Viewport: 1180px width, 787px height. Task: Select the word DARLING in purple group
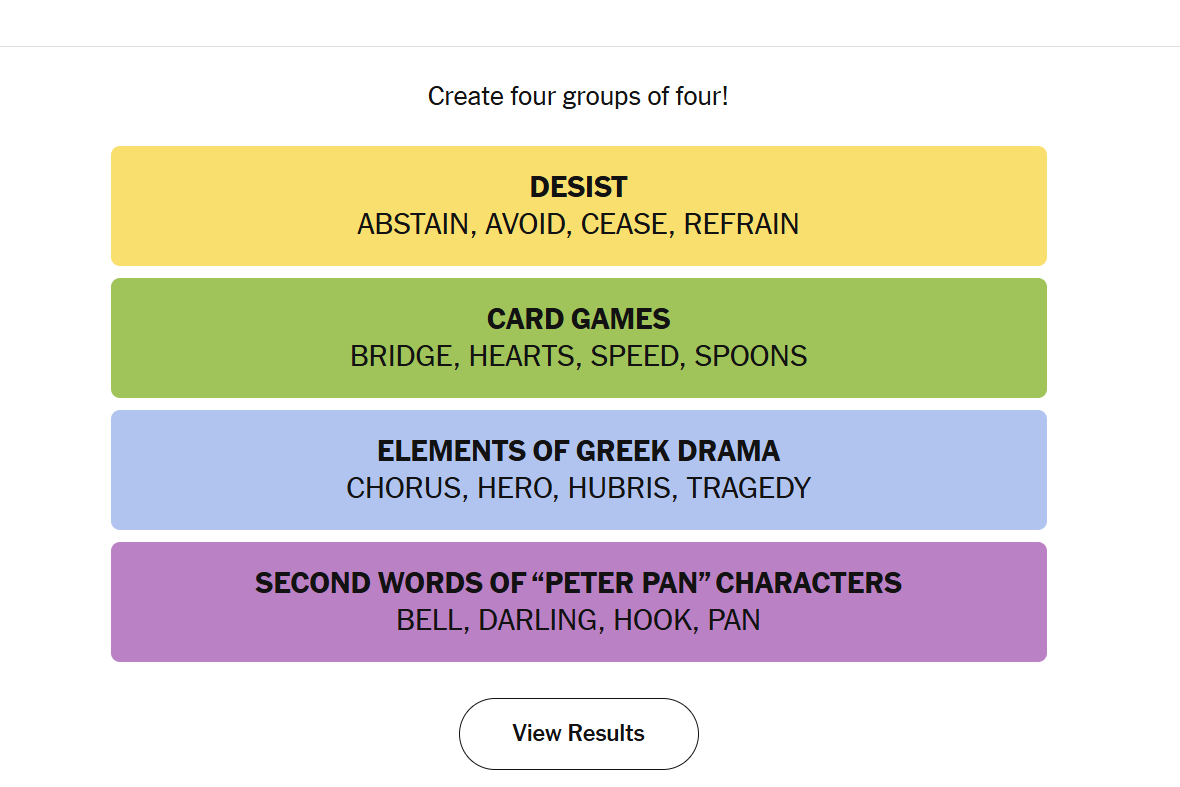[x=537, y=620]
